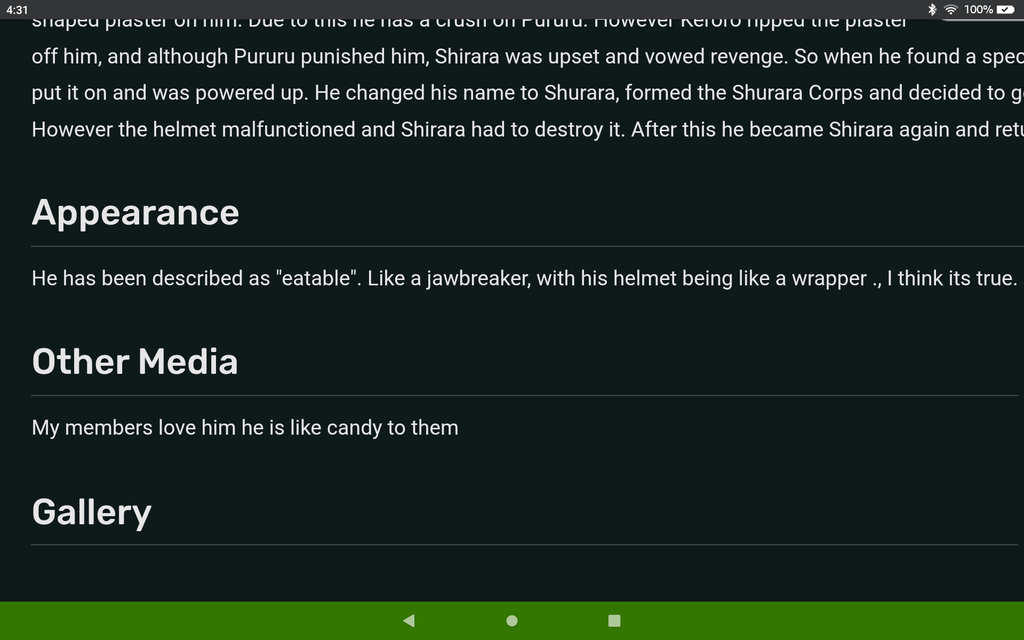Select the Appearance section heading

[135, 213]
